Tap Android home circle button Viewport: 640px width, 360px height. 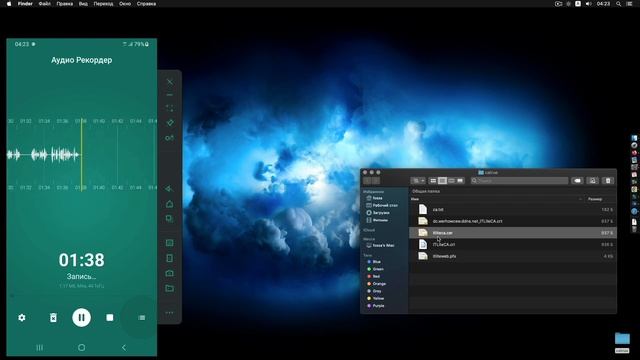[x=82, y=347]
